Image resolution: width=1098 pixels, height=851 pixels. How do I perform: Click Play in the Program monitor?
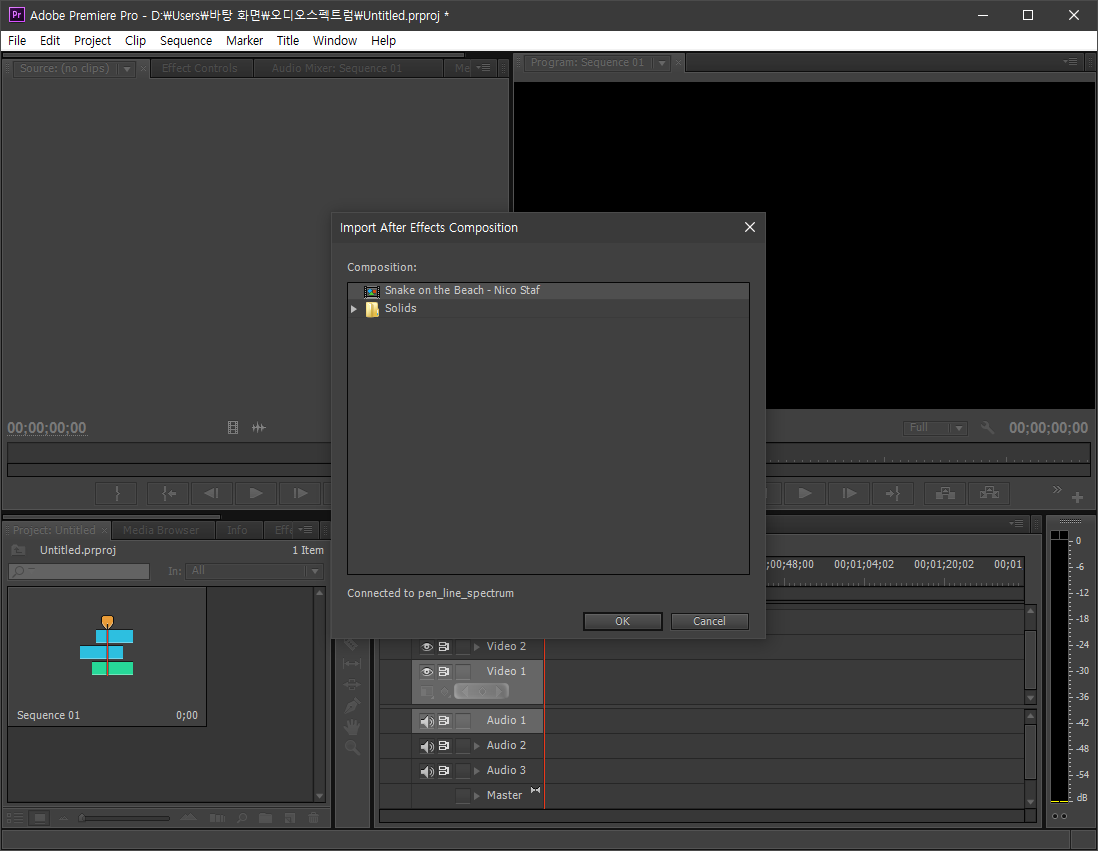pos(805,493)
